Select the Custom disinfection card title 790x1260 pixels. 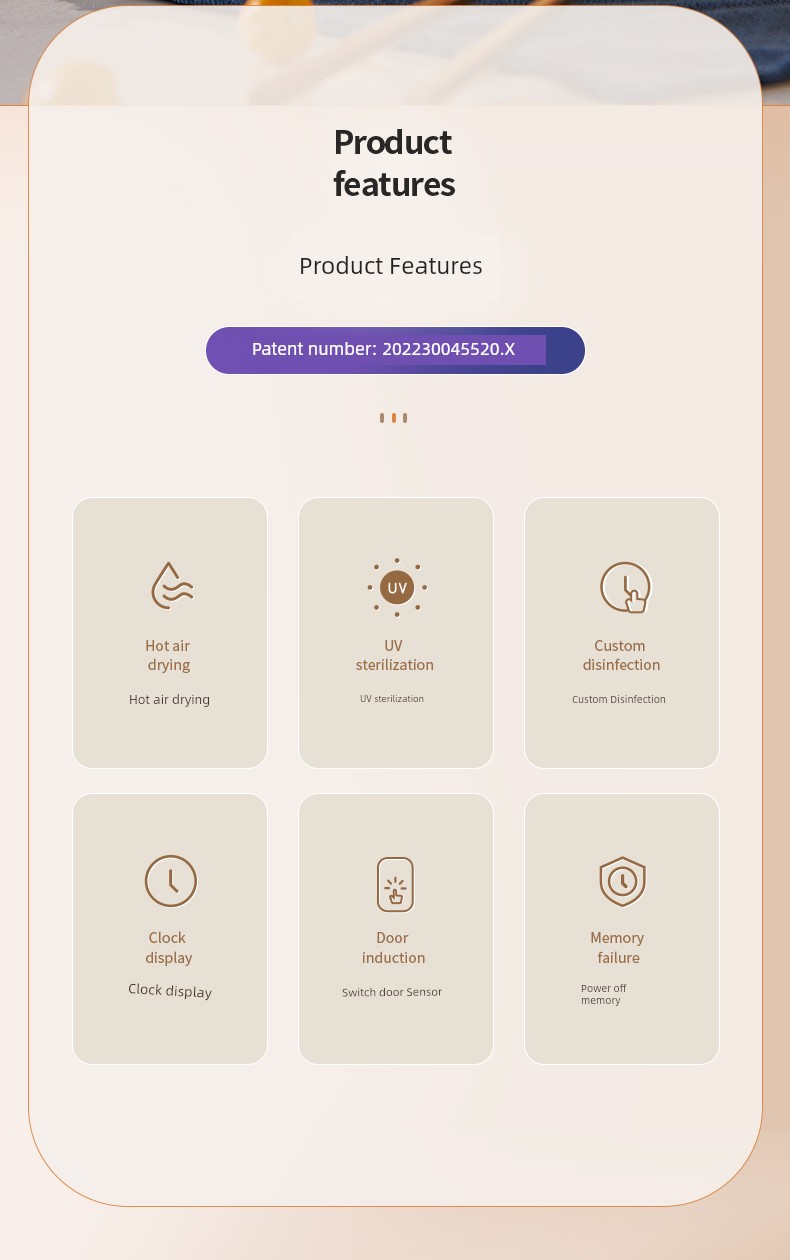point(621,655)
